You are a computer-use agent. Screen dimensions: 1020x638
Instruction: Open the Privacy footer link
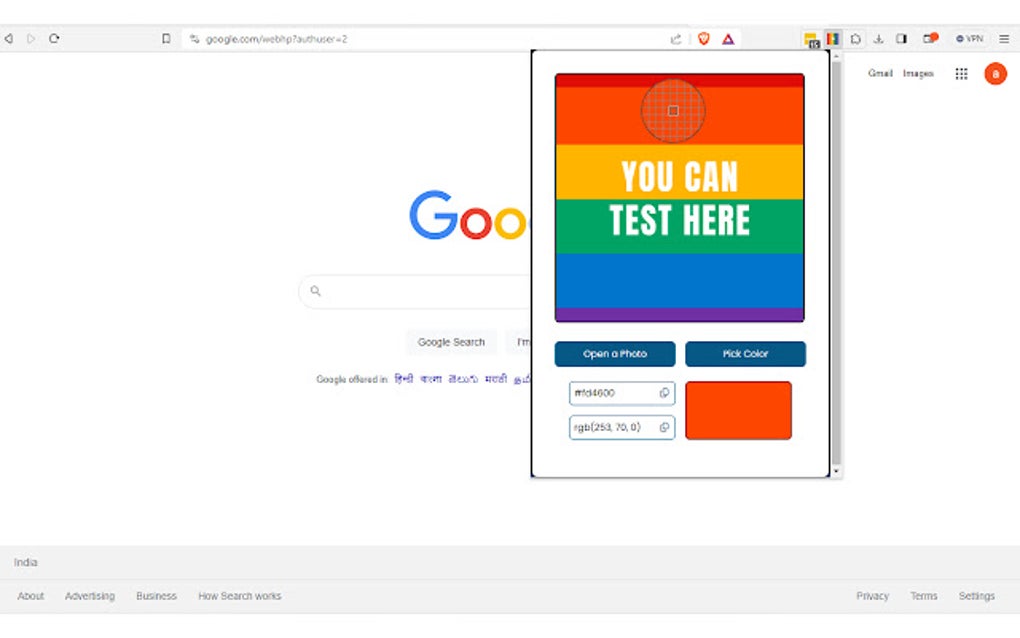[x=872, y=596]
